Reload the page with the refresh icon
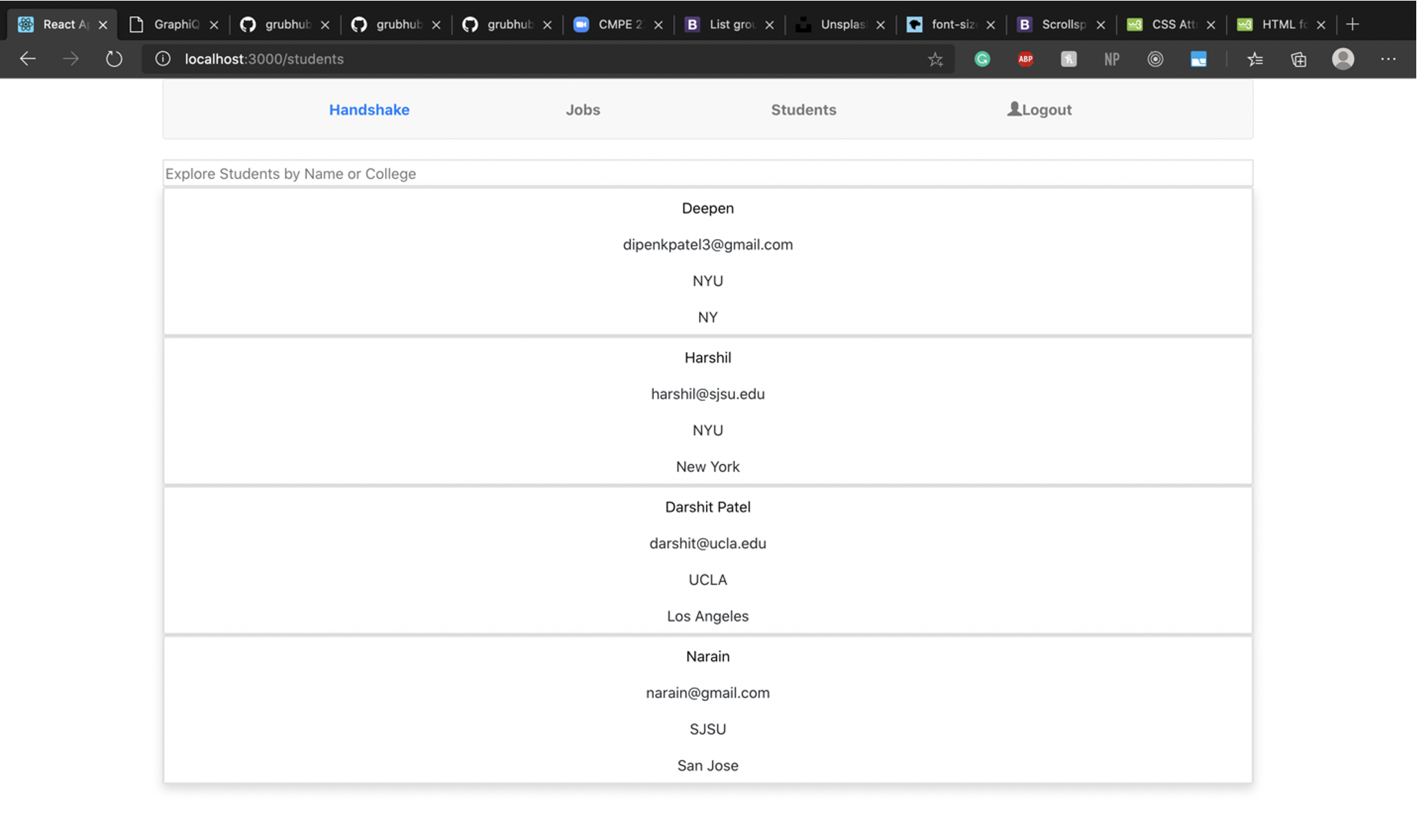 [x=114, y=59]
